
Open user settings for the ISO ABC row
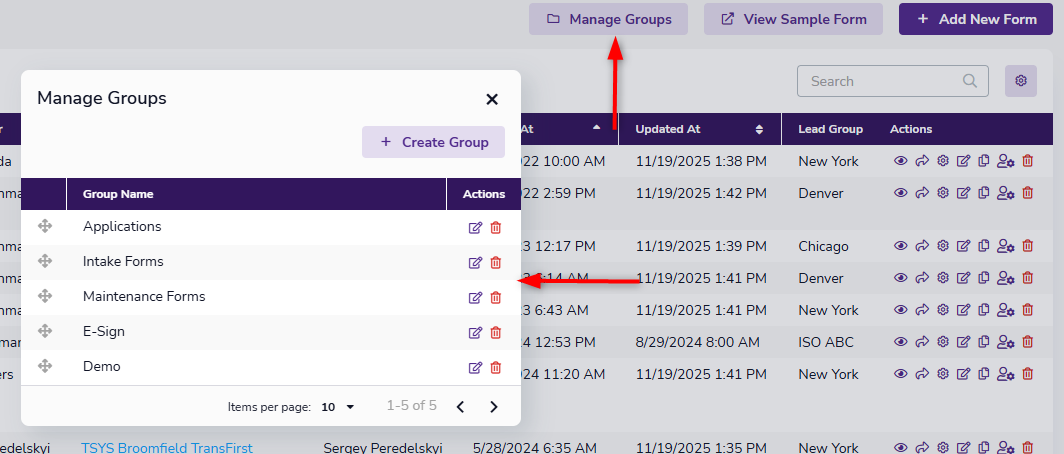click(x=1006, y=342)
